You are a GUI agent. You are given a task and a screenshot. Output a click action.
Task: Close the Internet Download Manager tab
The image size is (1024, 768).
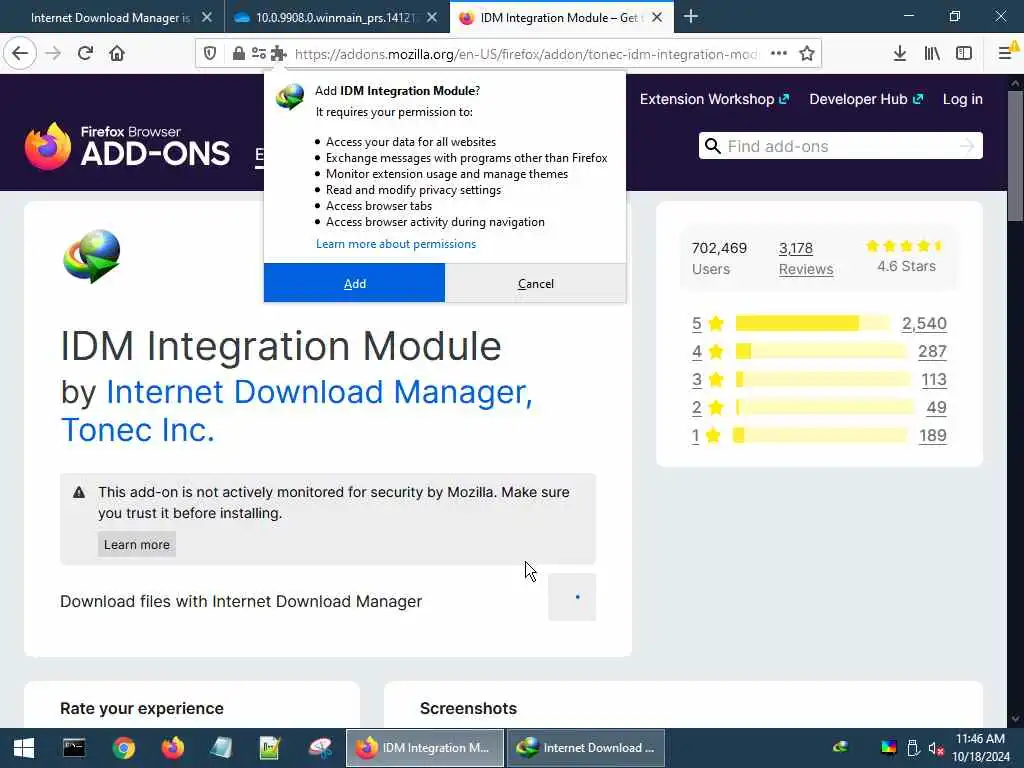click(206, 18)
